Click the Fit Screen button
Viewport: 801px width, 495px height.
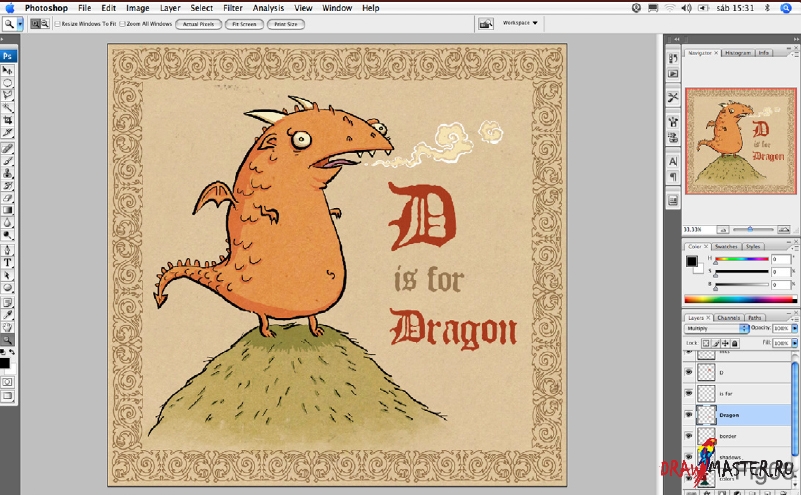[x=244, y=24]
